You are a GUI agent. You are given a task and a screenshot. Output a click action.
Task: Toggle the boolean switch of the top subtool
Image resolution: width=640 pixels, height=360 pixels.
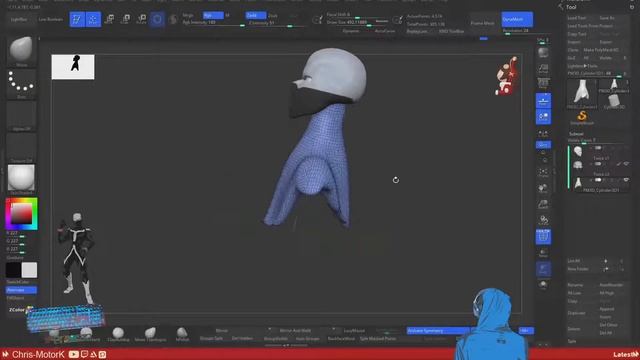click(x=598, y=148)
